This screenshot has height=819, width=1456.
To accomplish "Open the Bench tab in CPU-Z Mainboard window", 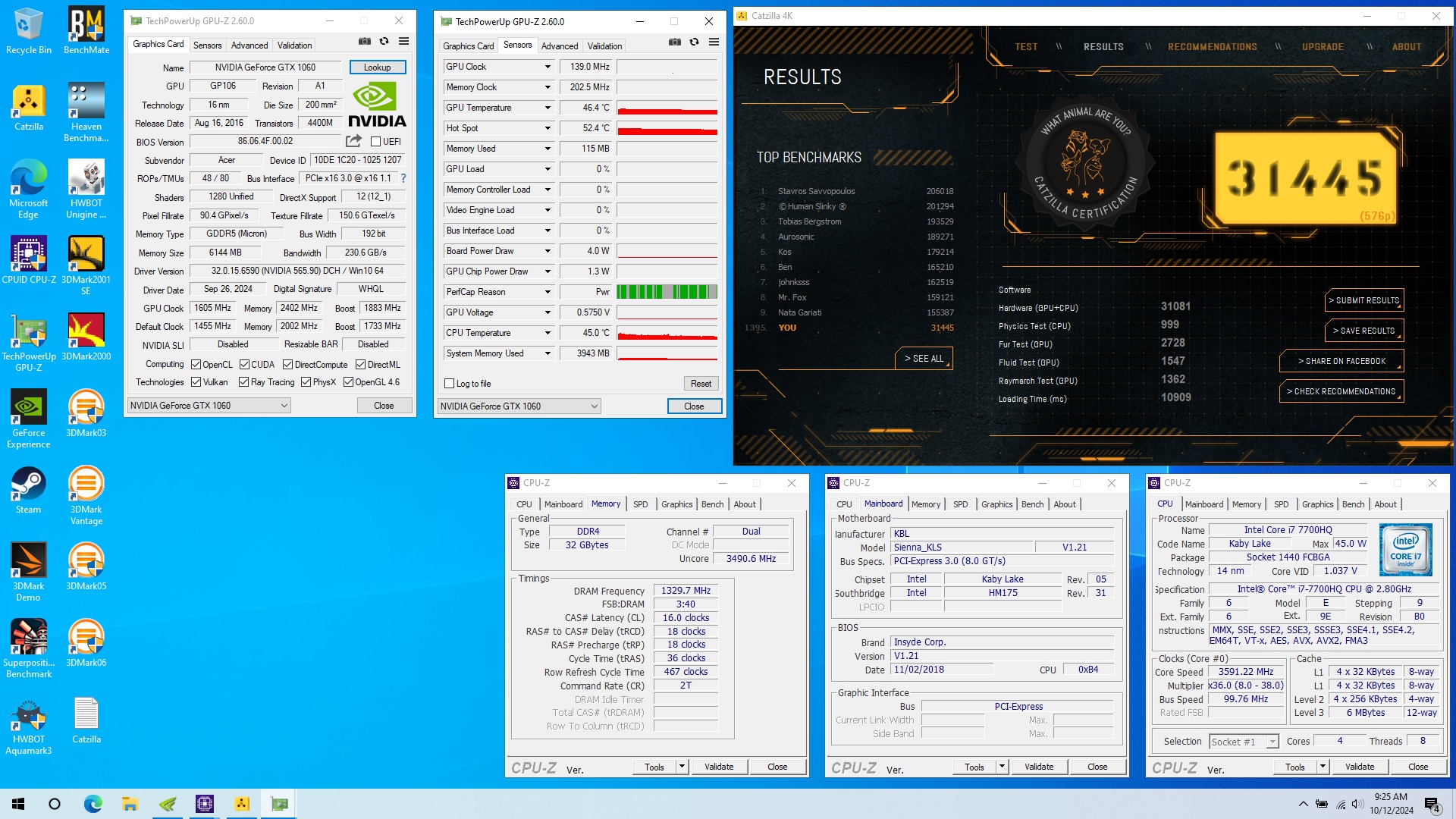I will tap(1032, 504).
